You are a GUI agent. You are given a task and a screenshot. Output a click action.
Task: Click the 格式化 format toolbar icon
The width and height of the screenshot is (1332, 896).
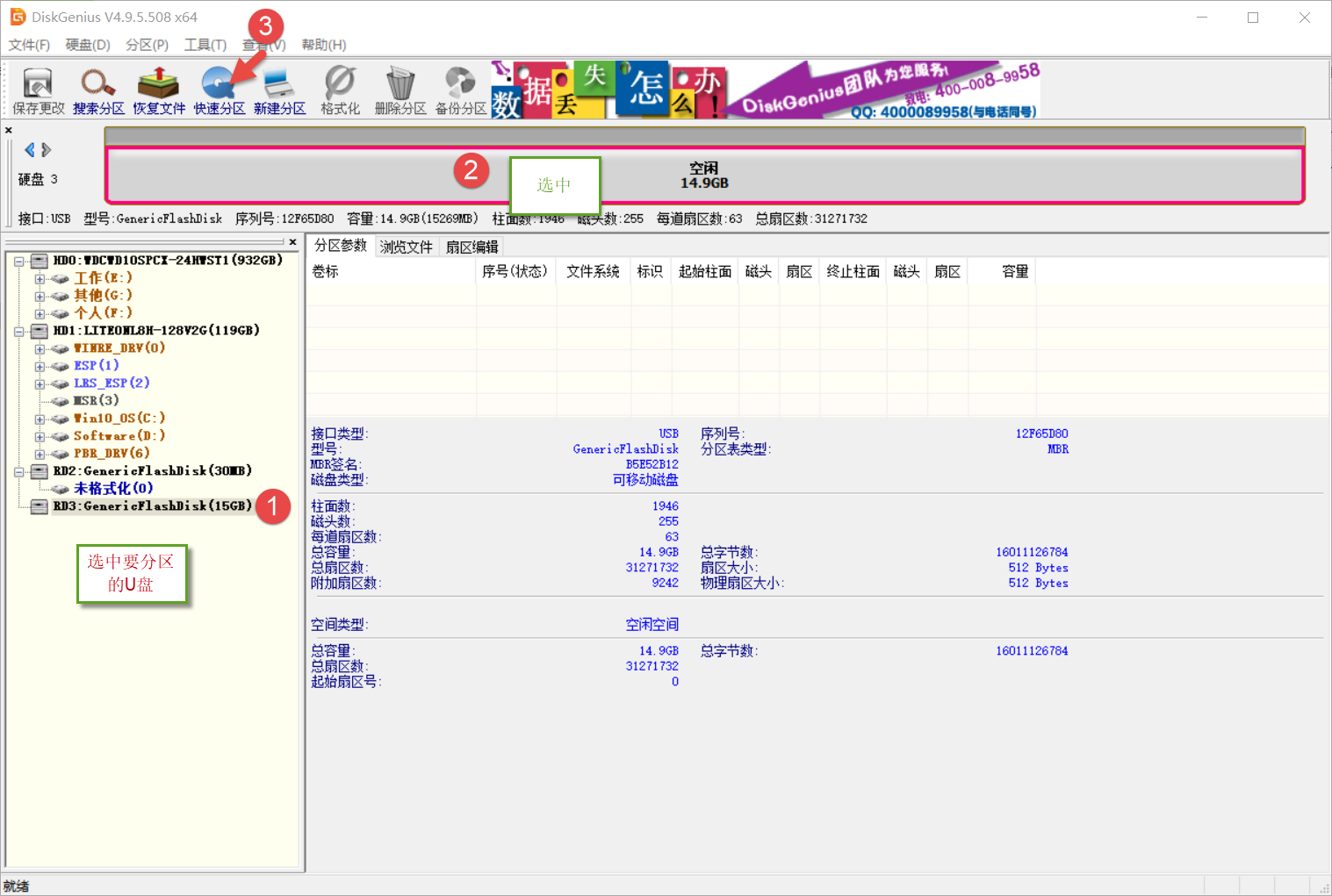click(x=340, y=90)
